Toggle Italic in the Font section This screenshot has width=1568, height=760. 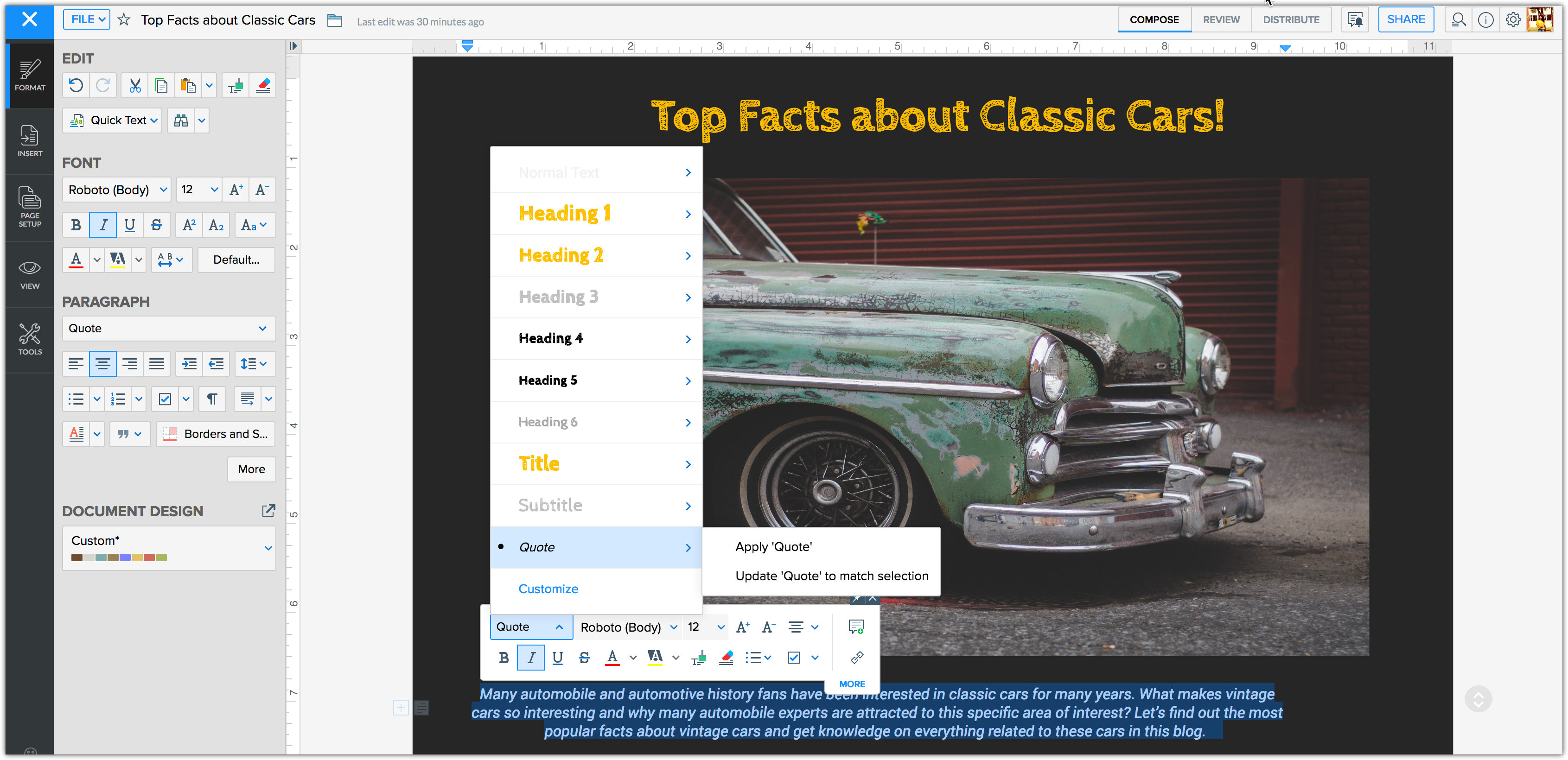coord(103,225)
